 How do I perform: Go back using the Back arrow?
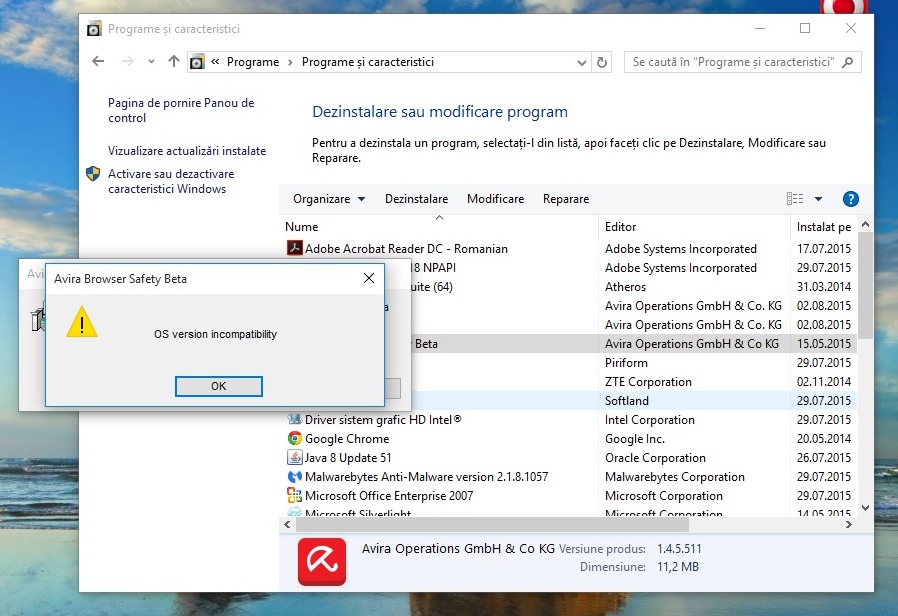point(98,61)
